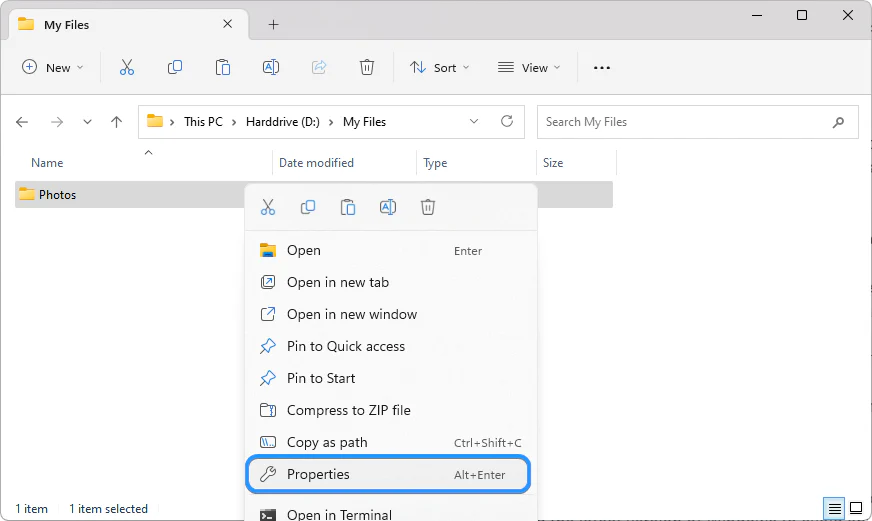872x521 pixels.
Task: Sort by the Type column header
Action: coord(477,163)
